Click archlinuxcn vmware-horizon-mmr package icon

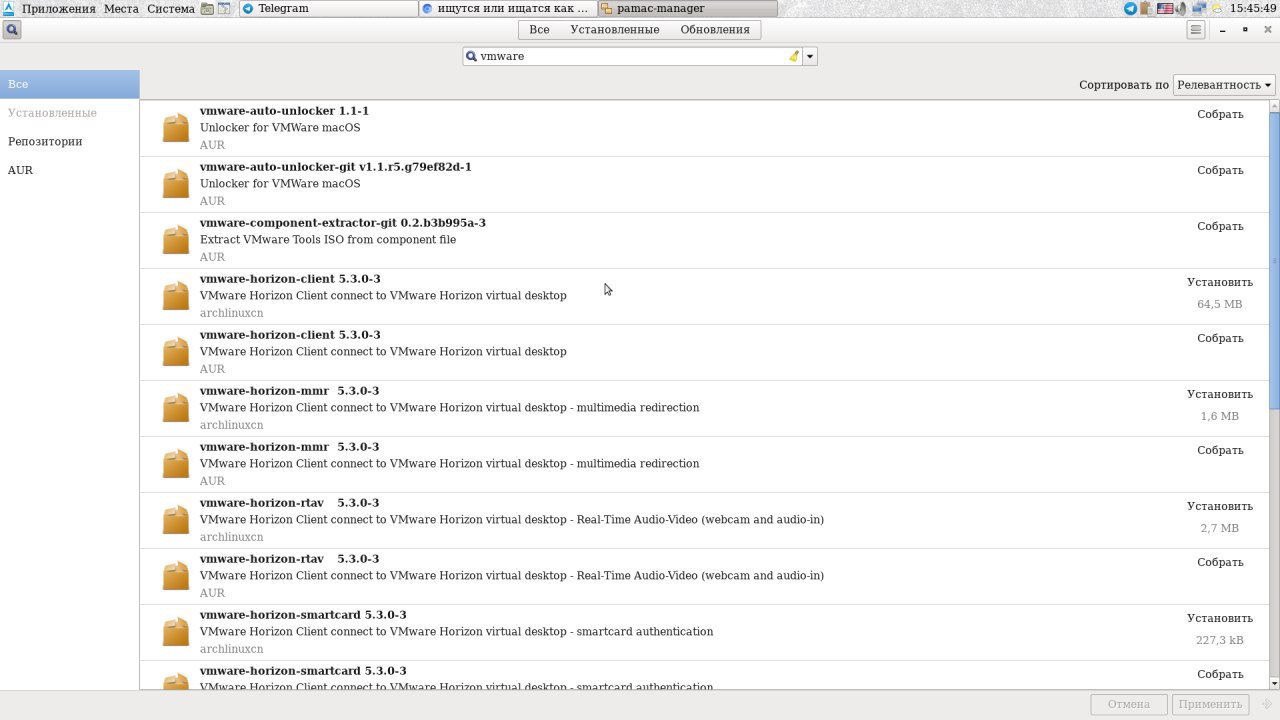pos(176,408)
